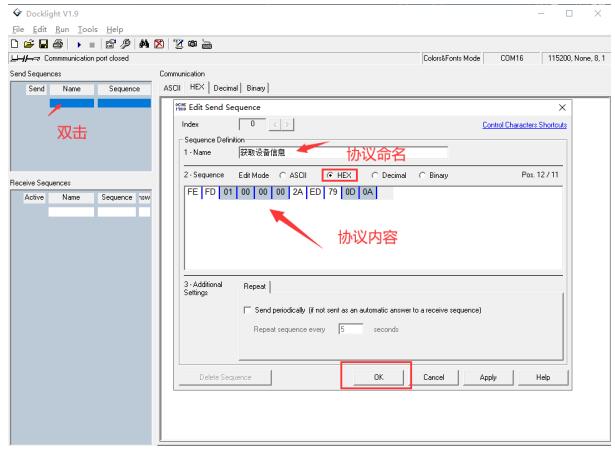Image resolution: width=615 pixels, height=450 pixels.
Task: Select ASCII edit mode radio button
Action: tap(282, 175)
